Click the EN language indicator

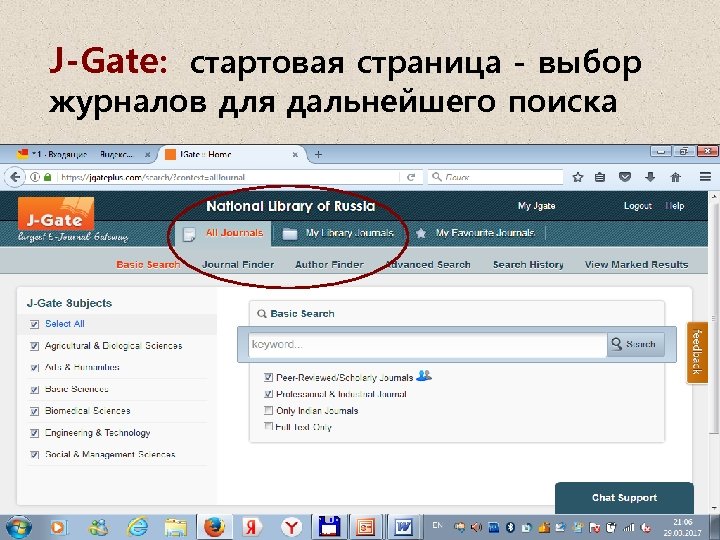pyautogui.click(x=438, y=525)
